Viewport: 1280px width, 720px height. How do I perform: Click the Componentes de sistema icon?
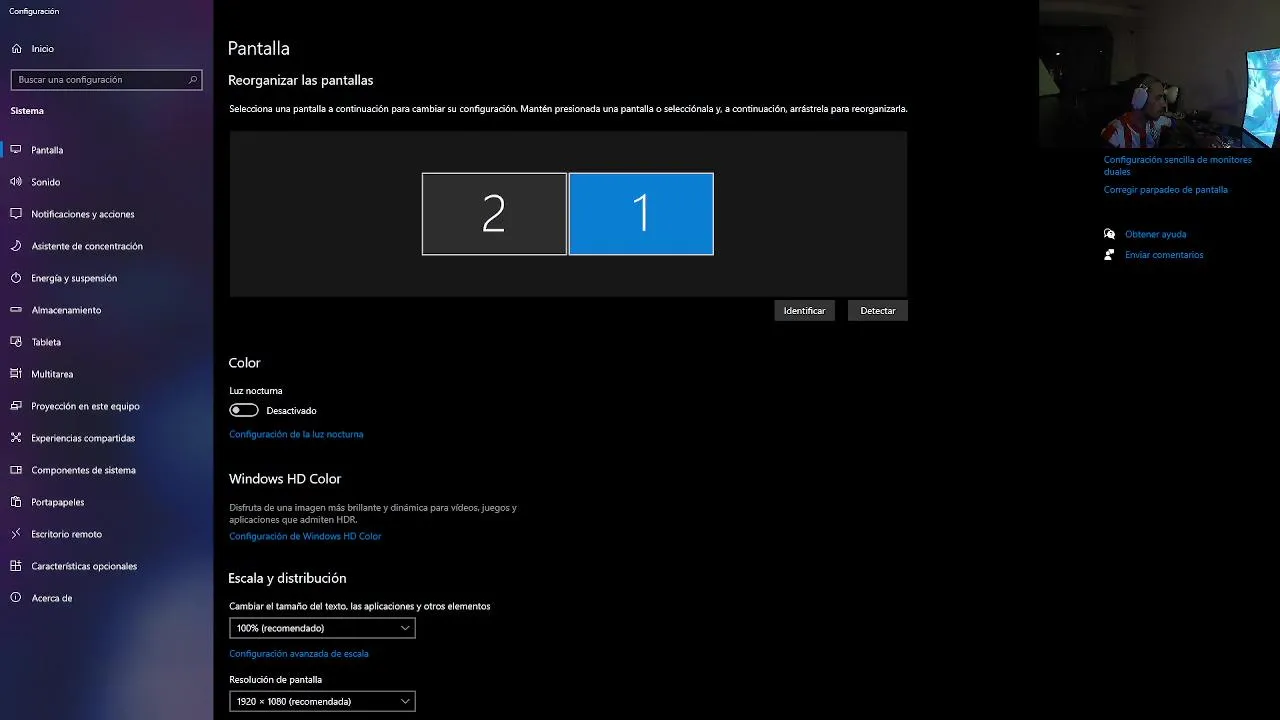(16, 470)
